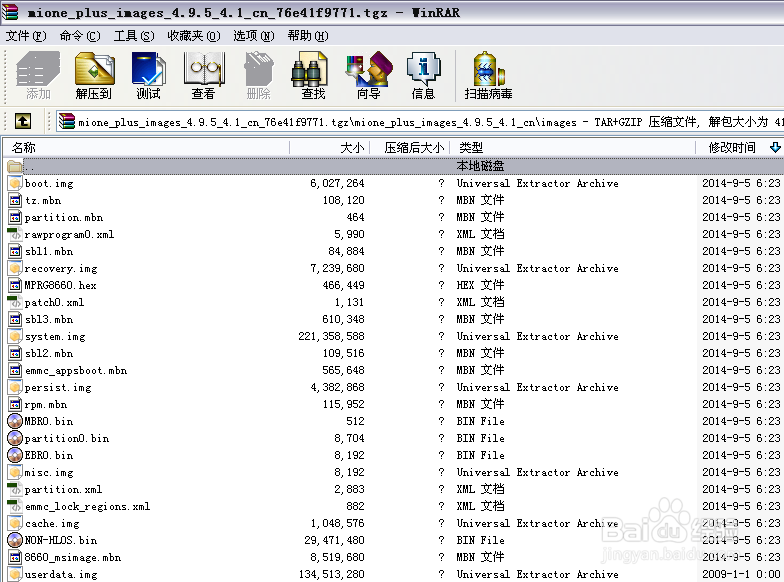This screenshot has width=784, height=582.
Task: Click the archive icon in address bar
Action: [66, 122]
